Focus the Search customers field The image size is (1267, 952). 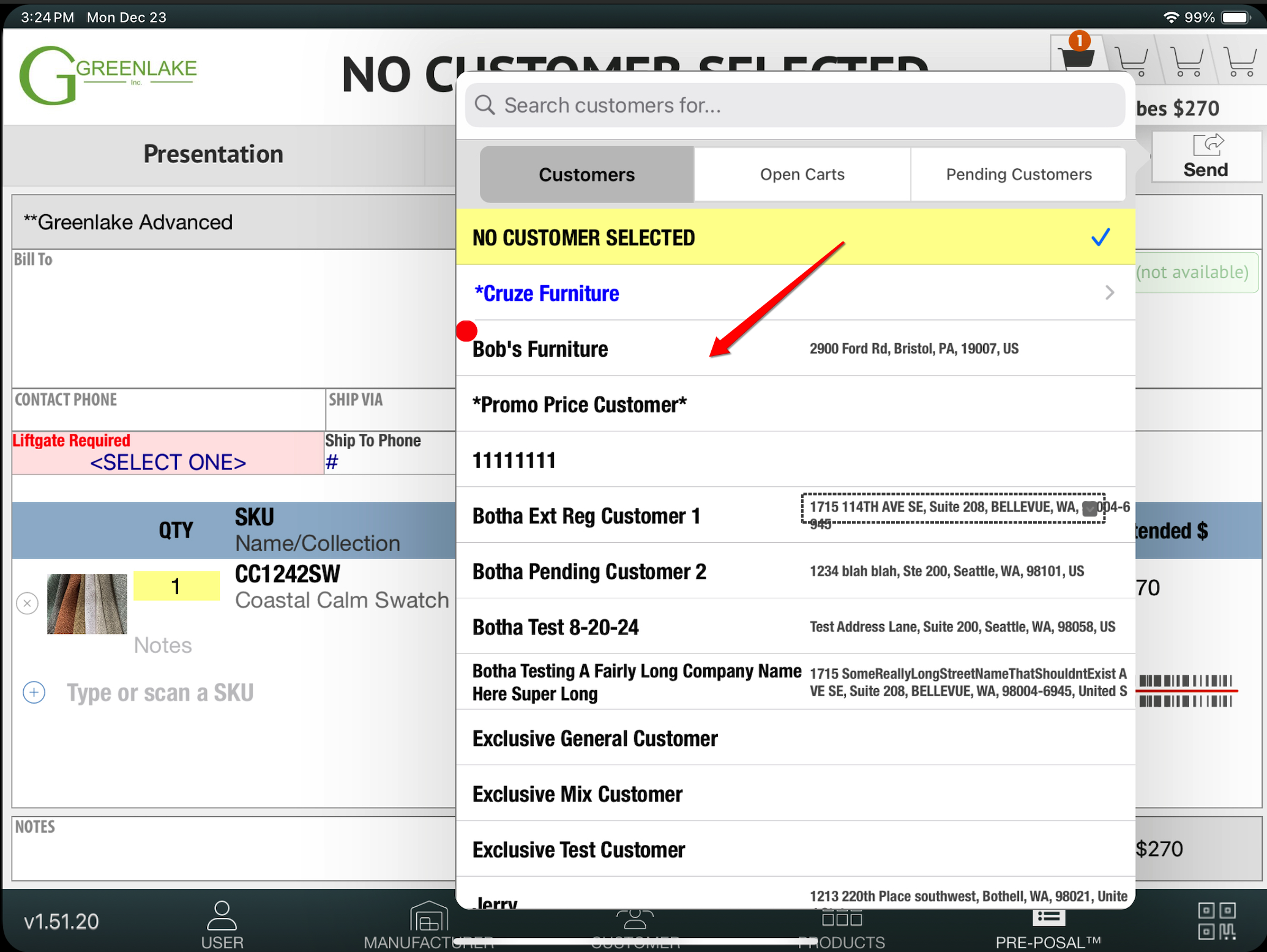794,105
